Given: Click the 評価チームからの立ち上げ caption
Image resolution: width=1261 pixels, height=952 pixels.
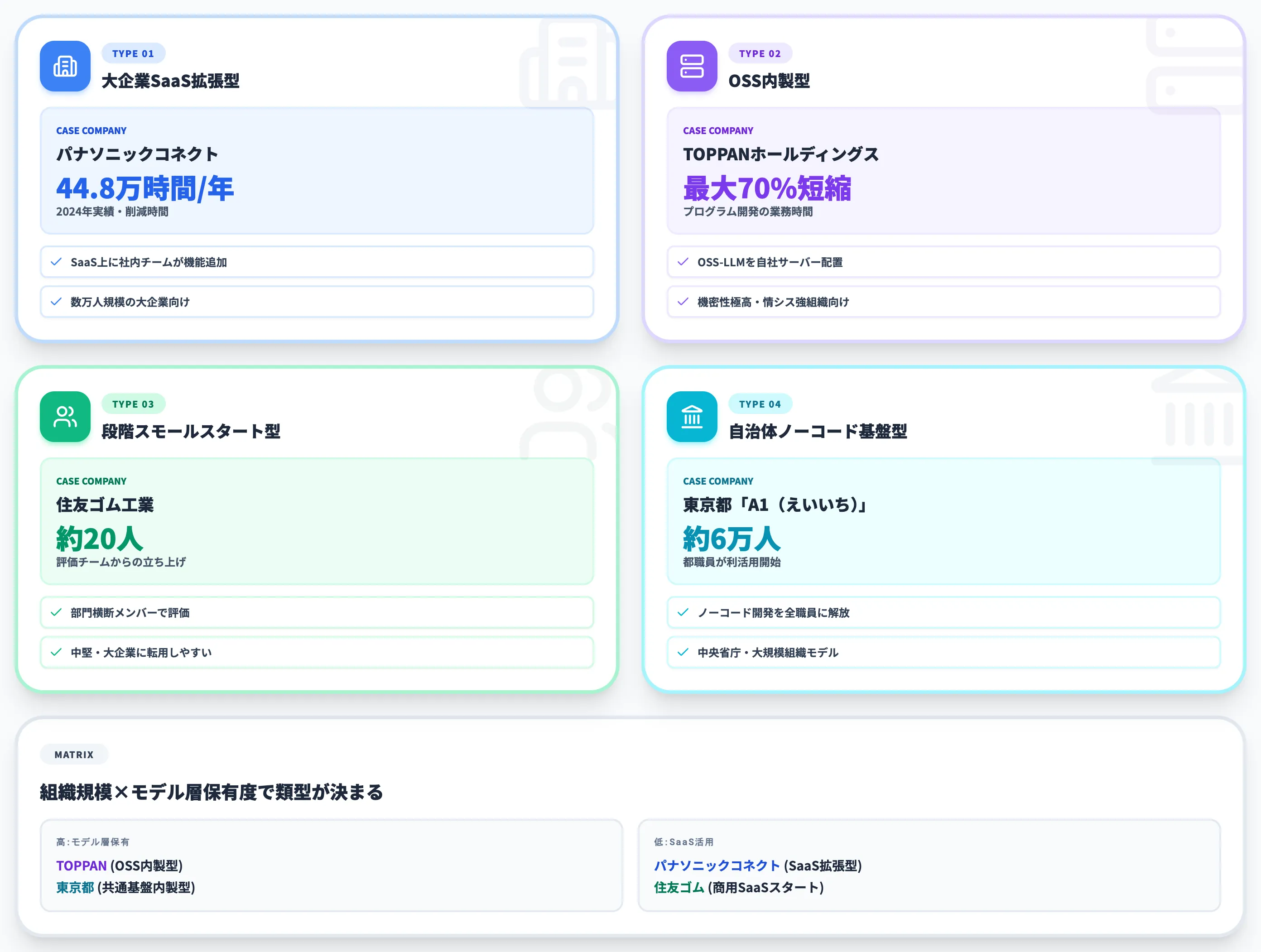Looking at the screenshot, I should tap(121, 562).
